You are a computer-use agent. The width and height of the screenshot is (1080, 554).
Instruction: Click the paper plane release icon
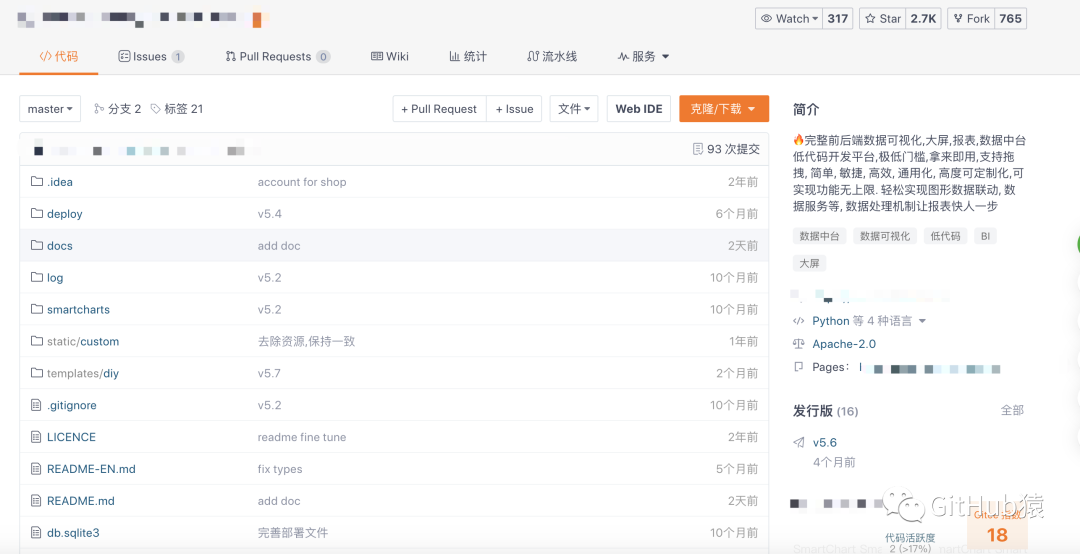[x=799, y=442]
